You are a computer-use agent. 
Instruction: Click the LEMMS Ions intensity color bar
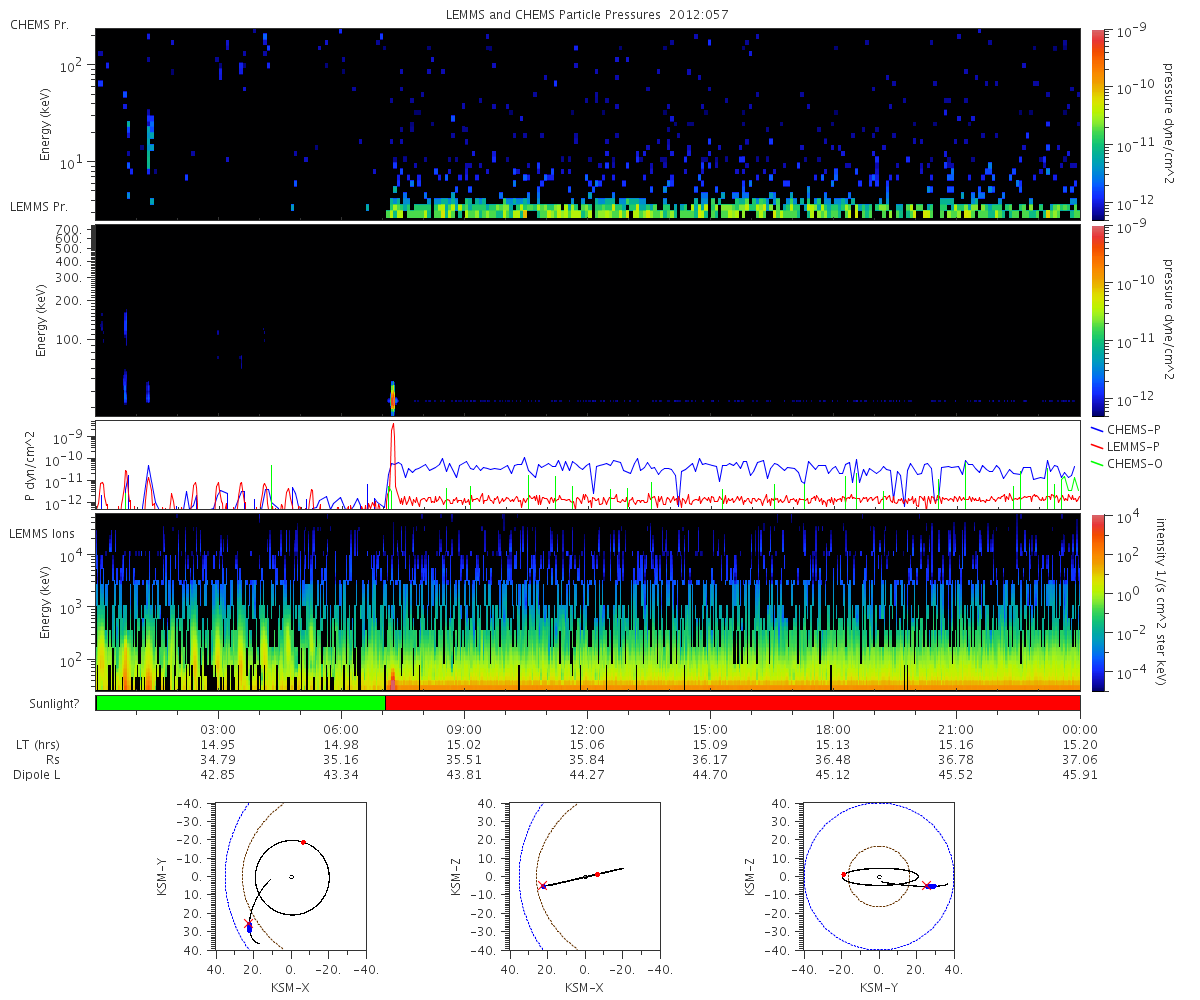[x=1098, y=602]
